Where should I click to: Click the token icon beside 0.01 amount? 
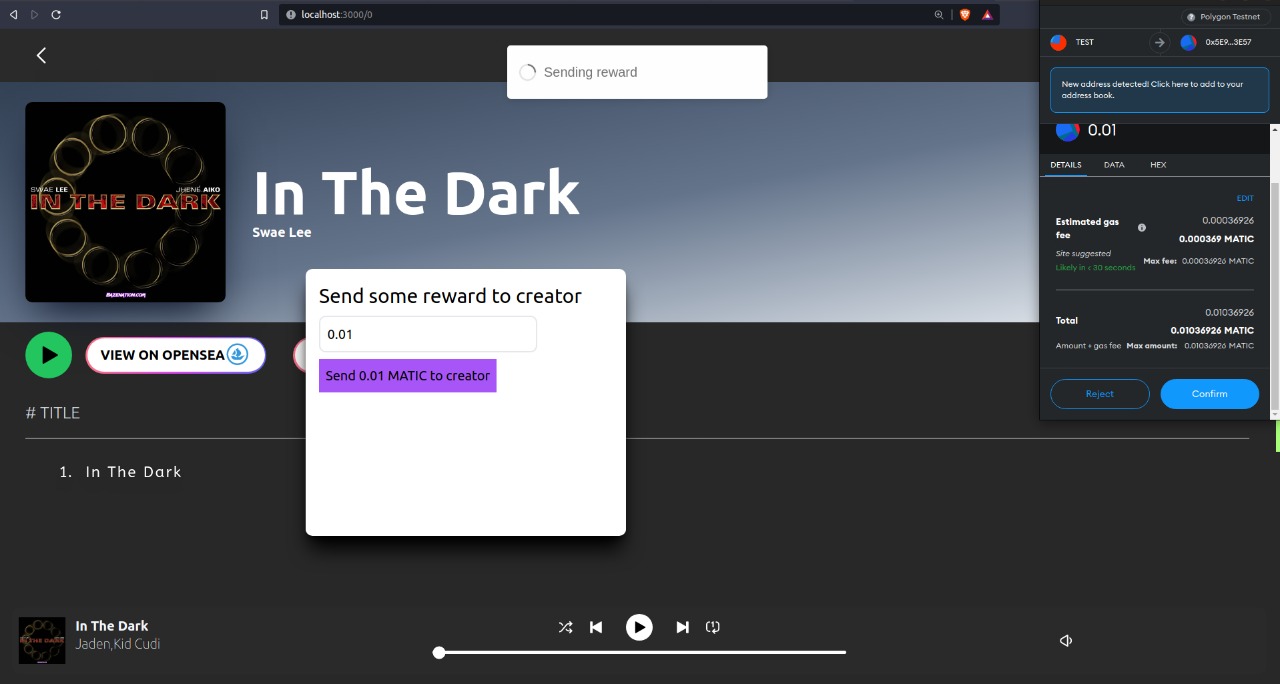[x=1067, y=131]
